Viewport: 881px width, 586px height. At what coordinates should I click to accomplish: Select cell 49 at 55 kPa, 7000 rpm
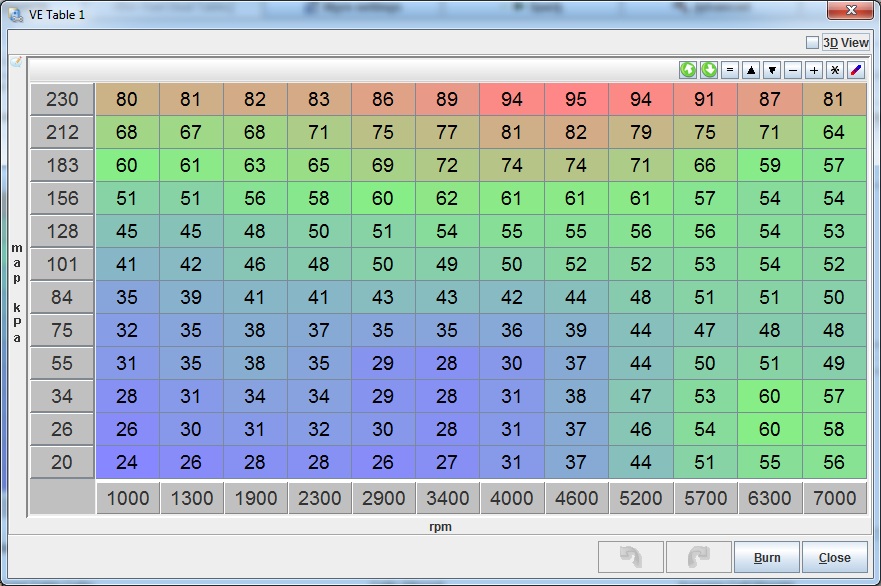(x=834, y=364)
